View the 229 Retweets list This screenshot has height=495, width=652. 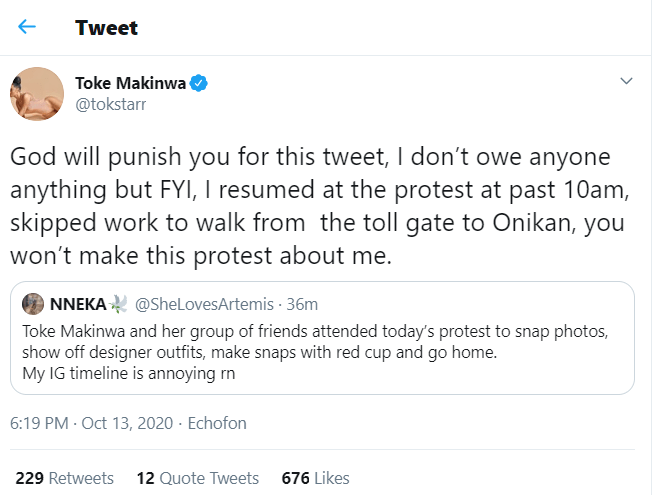pyautogui.click(x=65, y=478)
